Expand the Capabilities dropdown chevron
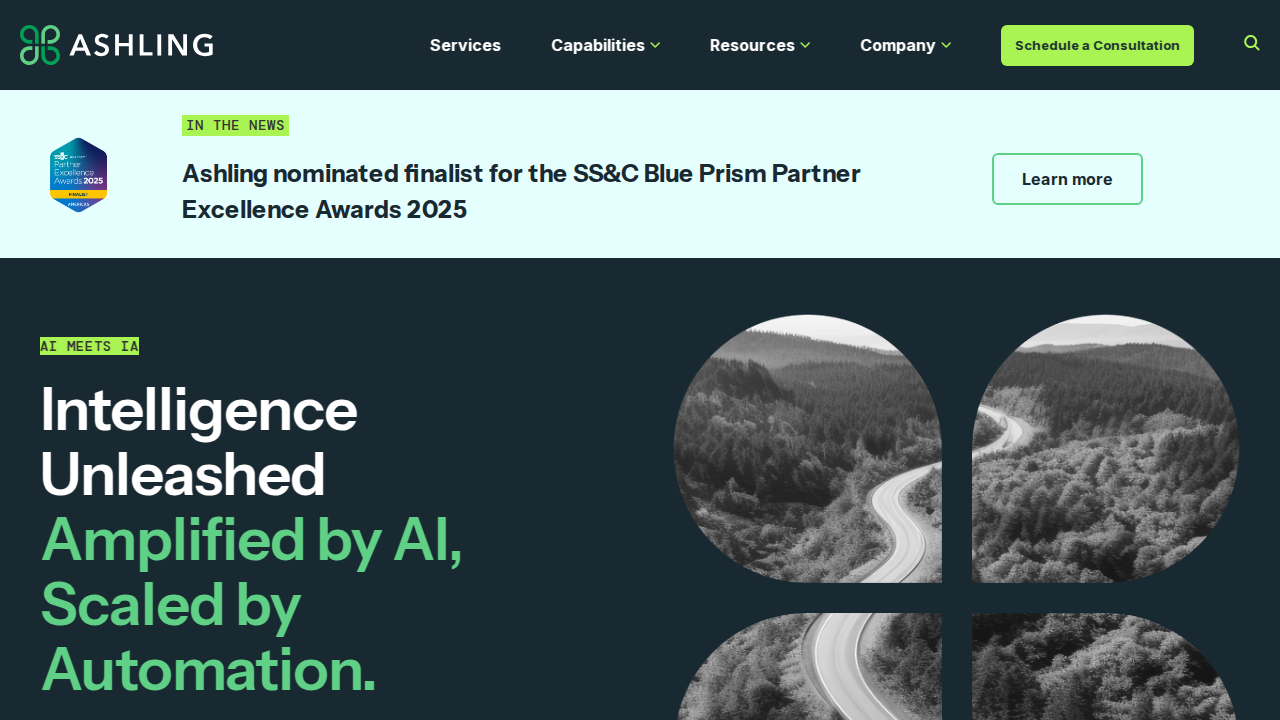 655,45
